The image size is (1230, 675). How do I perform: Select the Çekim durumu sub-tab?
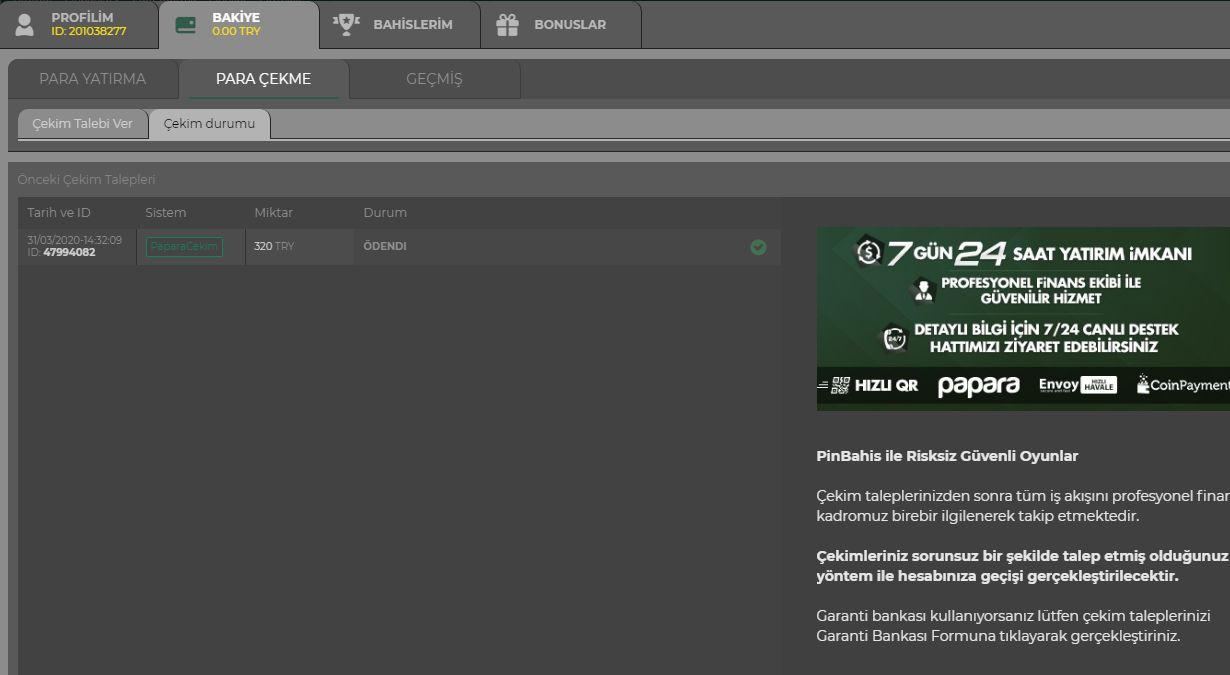(x=209, y=124)
